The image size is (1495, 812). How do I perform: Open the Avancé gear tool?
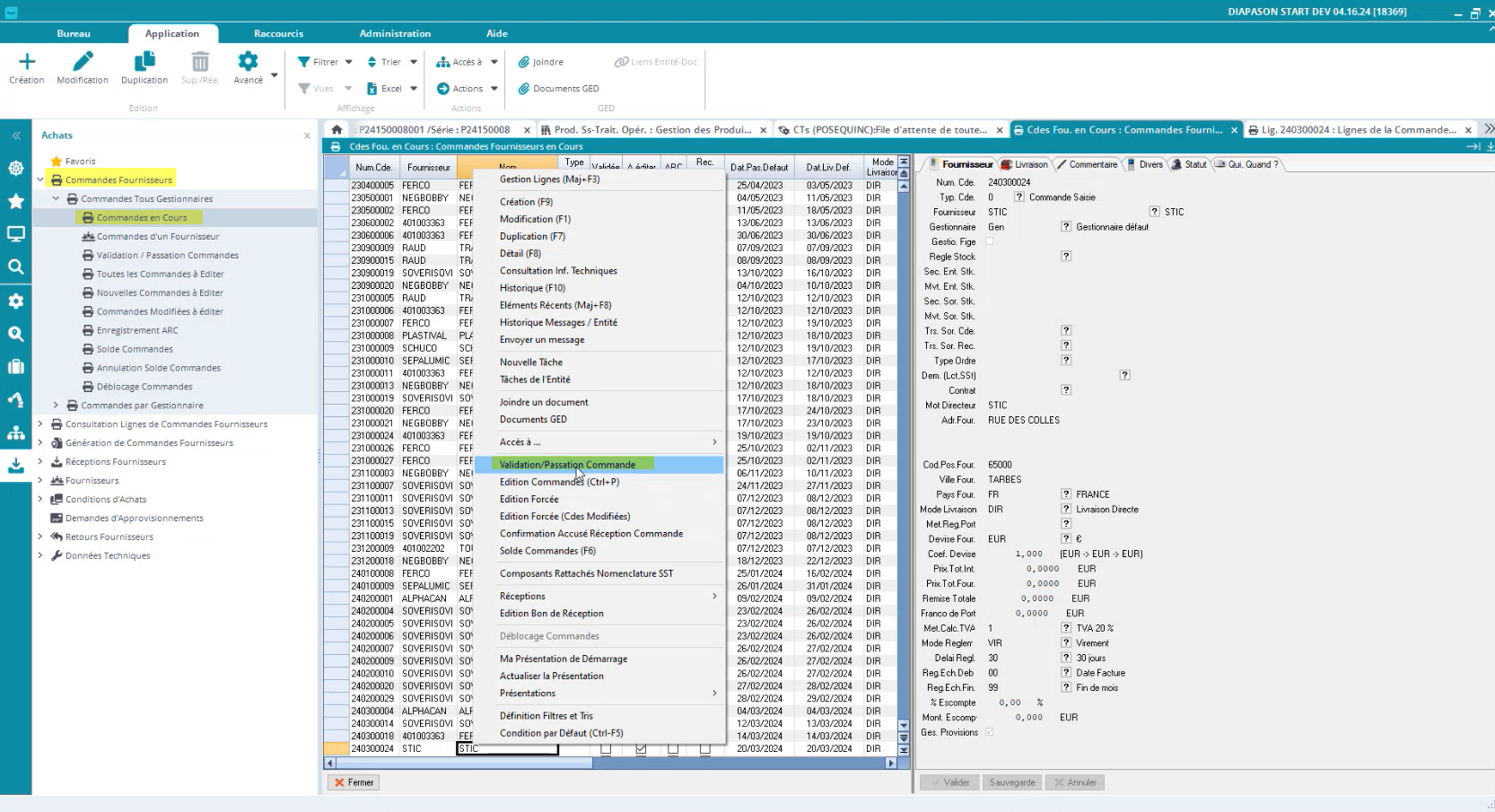point(248,62)
